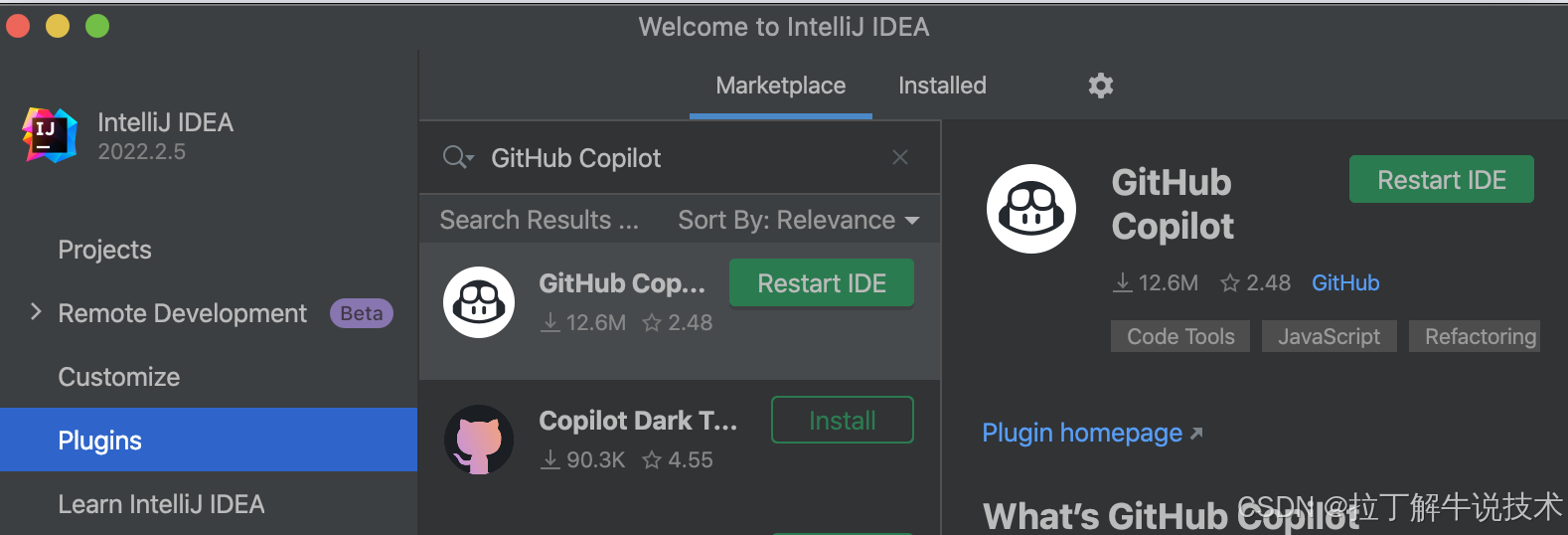The width and height of the screenshot is (1568, 535).
Task: Focus the plugin search field
Action: tap(681, 157)
